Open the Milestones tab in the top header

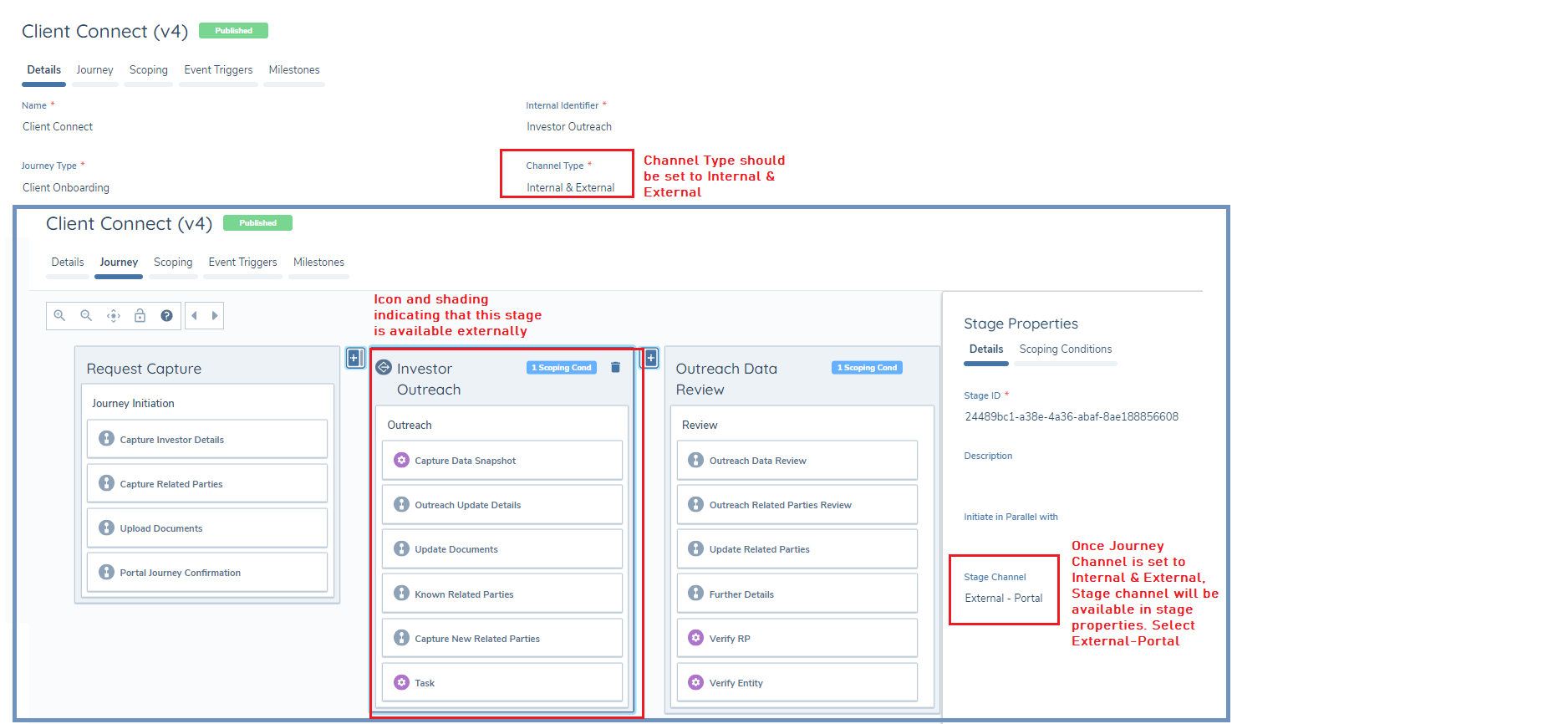tap(294, 70)
